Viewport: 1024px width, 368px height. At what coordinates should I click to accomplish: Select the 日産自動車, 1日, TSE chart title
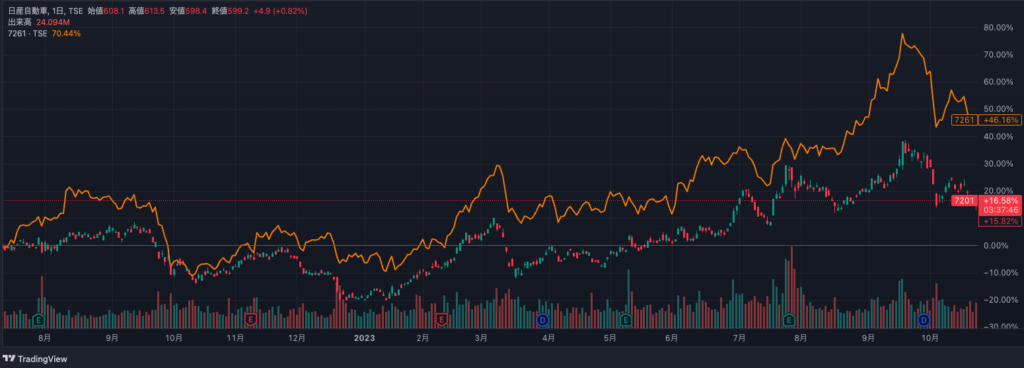pyautogui.click(x=45, y=11)
